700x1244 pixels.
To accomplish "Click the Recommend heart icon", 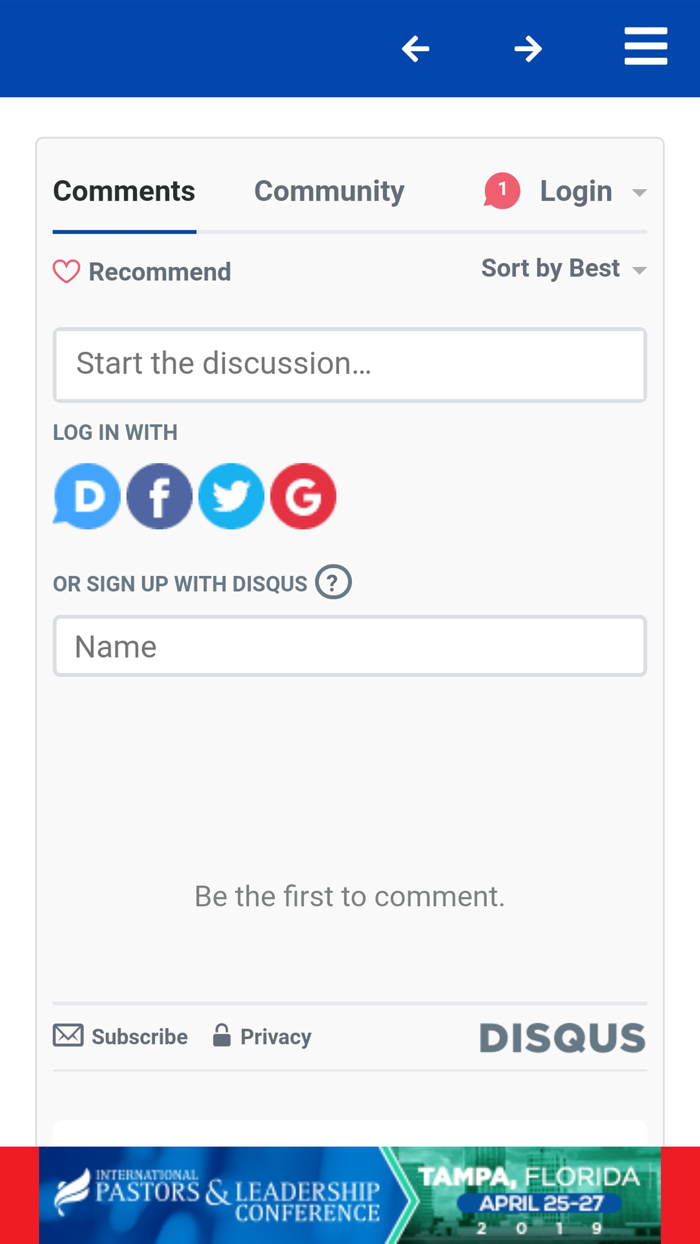I will (x=66, y=272).
